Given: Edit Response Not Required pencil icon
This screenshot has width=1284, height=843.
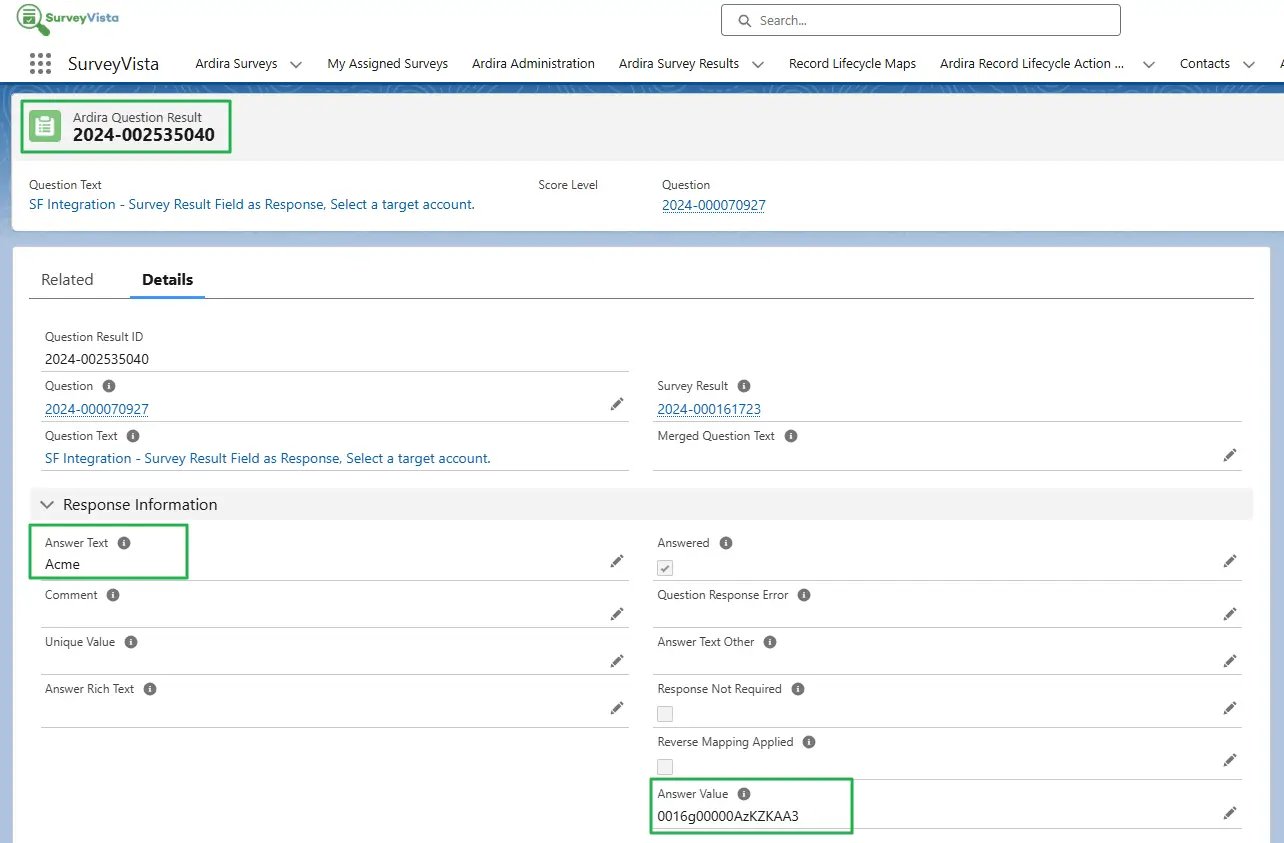Looking at the screenshot, I should pos(1230,708).
